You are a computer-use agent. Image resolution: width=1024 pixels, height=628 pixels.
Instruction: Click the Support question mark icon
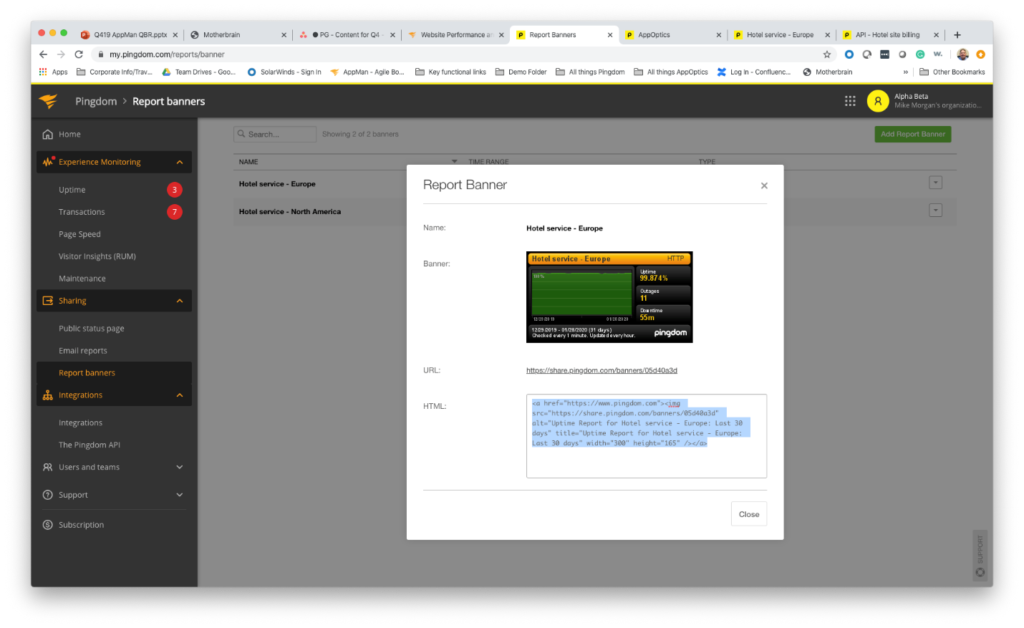(48, 495)
